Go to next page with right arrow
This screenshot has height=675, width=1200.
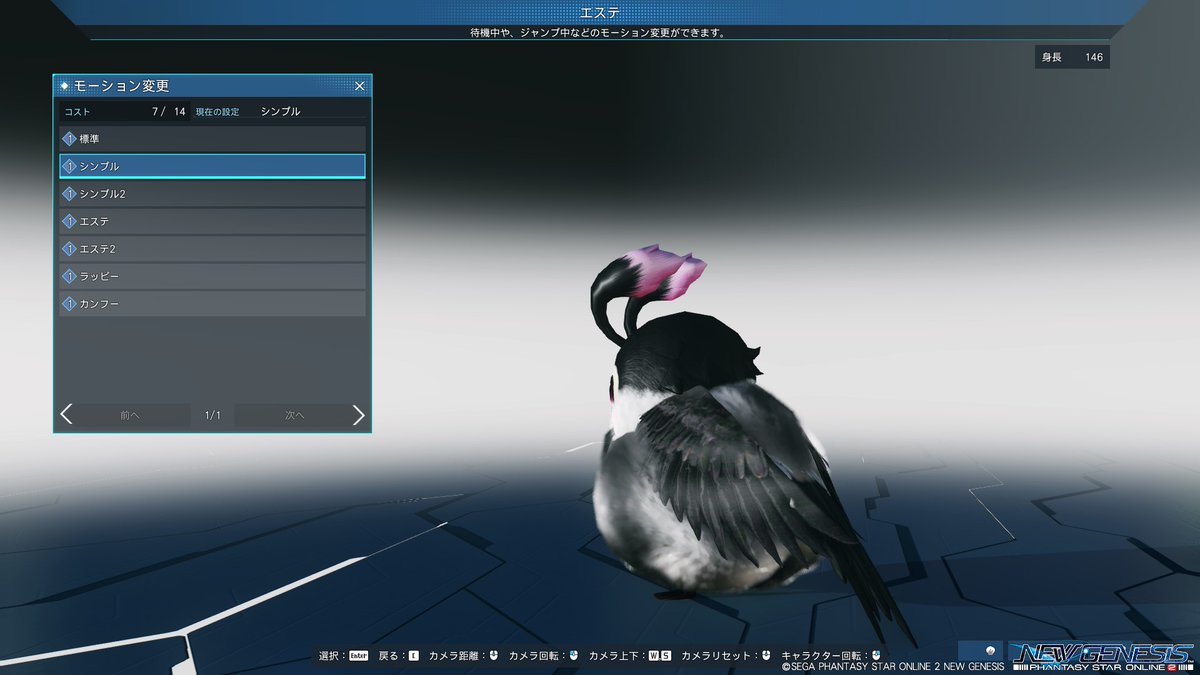(x=358, y=415)
